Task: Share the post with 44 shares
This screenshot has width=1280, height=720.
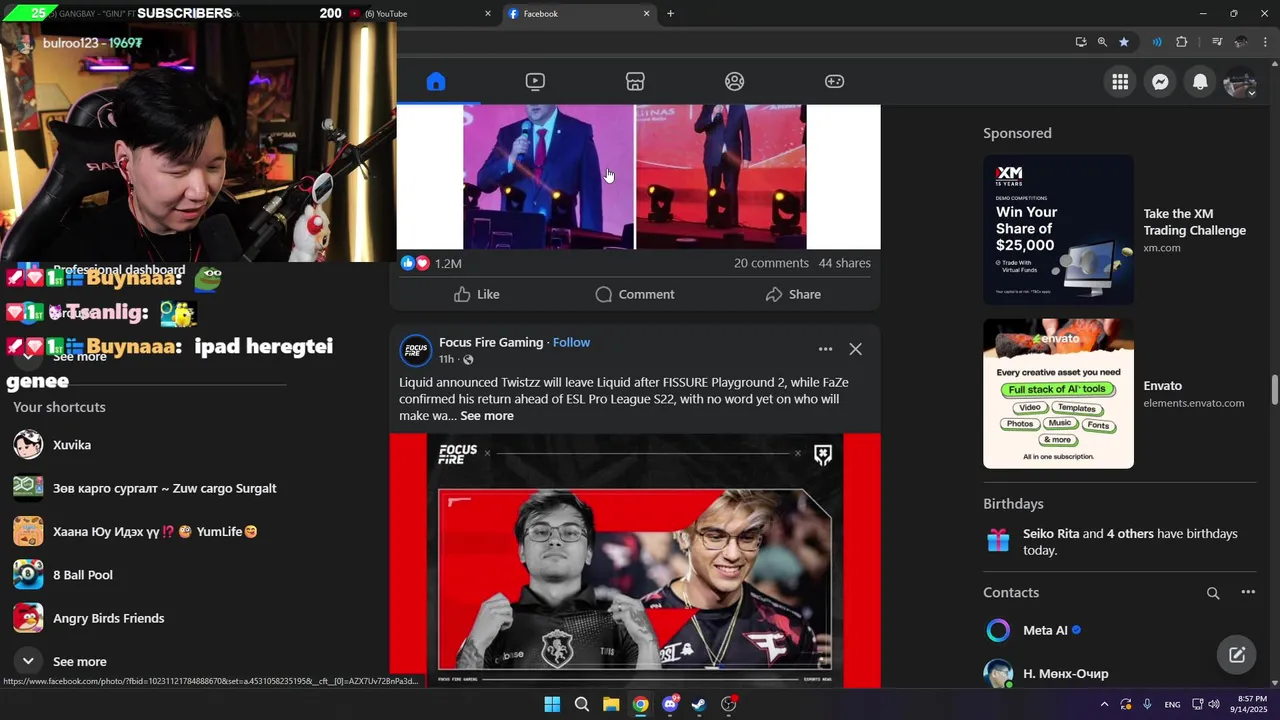Action: (793, 294)
